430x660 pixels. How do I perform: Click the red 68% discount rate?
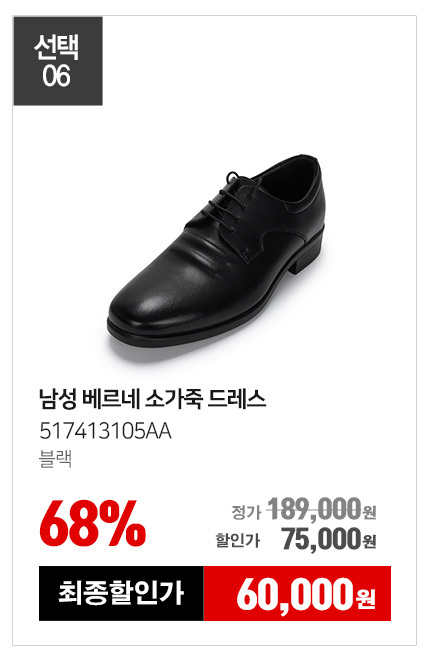coord(93,523)
